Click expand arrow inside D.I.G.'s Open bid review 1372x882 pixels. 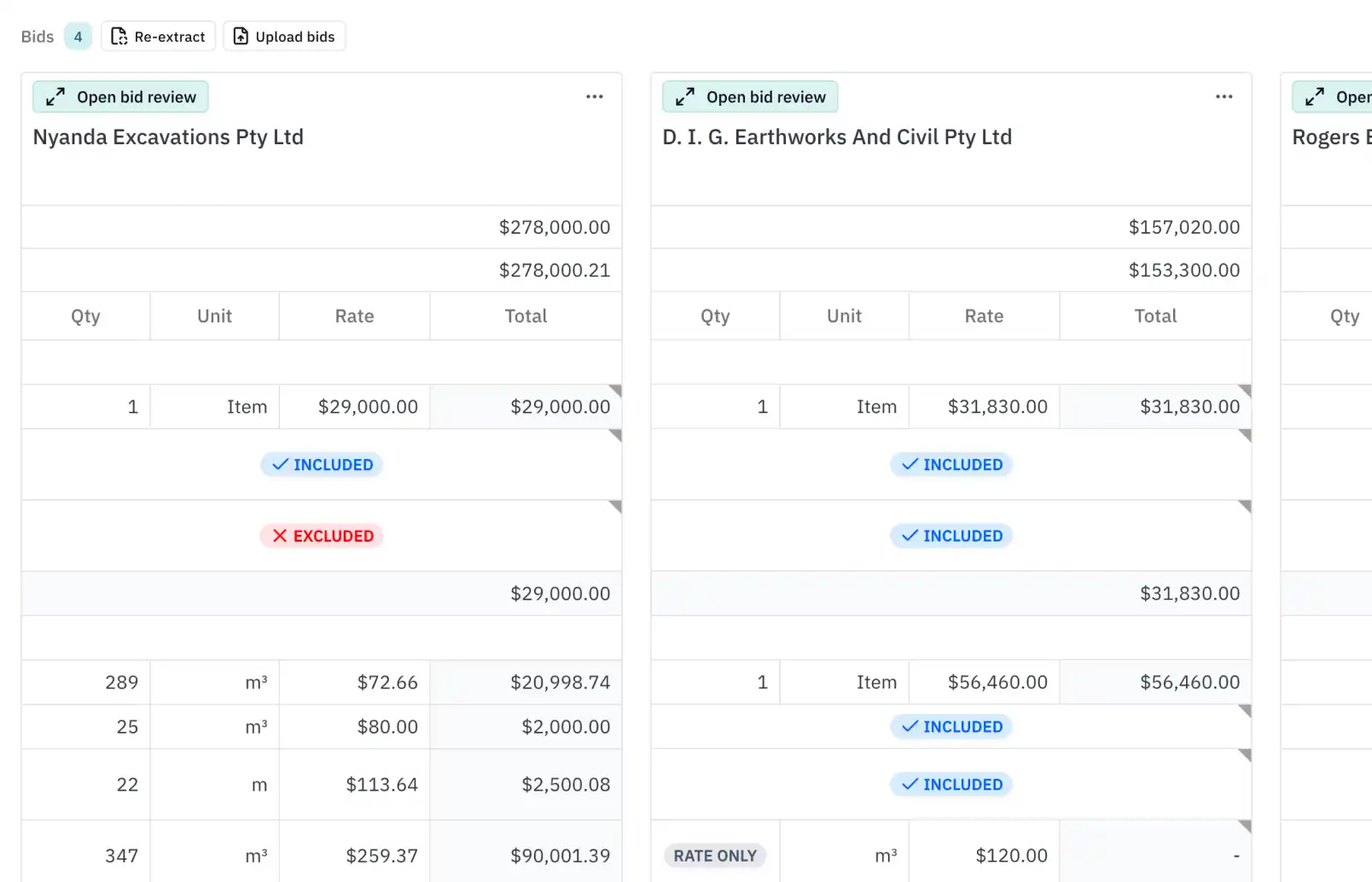click(684, 96)
